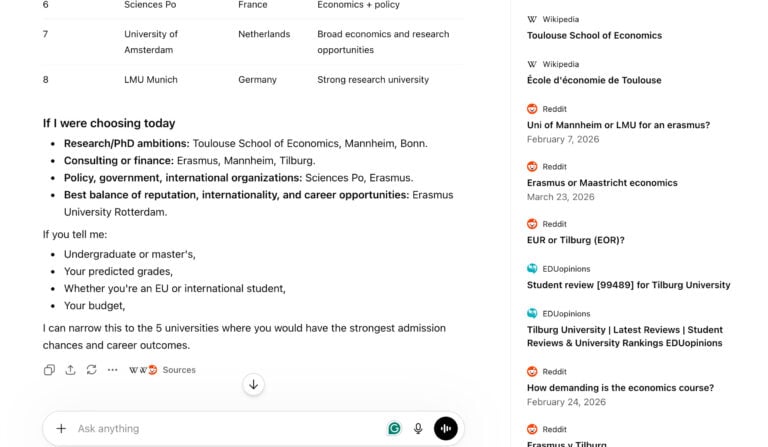
Task: Regenerate the response with the refresh icon
Action: pos(92,370)
